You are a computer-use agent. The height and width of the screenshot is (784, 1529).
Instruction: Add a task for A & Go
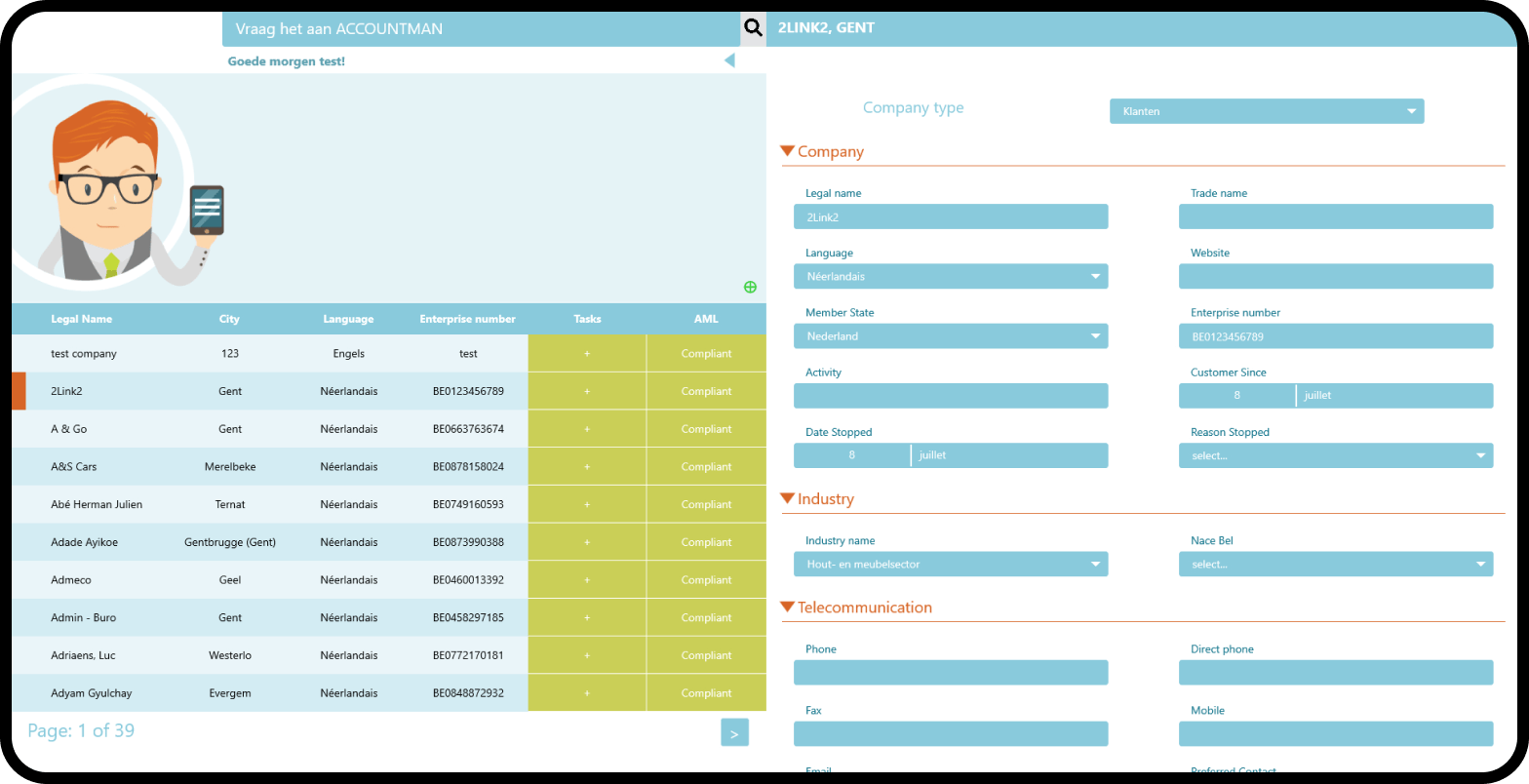coord(587,429)
